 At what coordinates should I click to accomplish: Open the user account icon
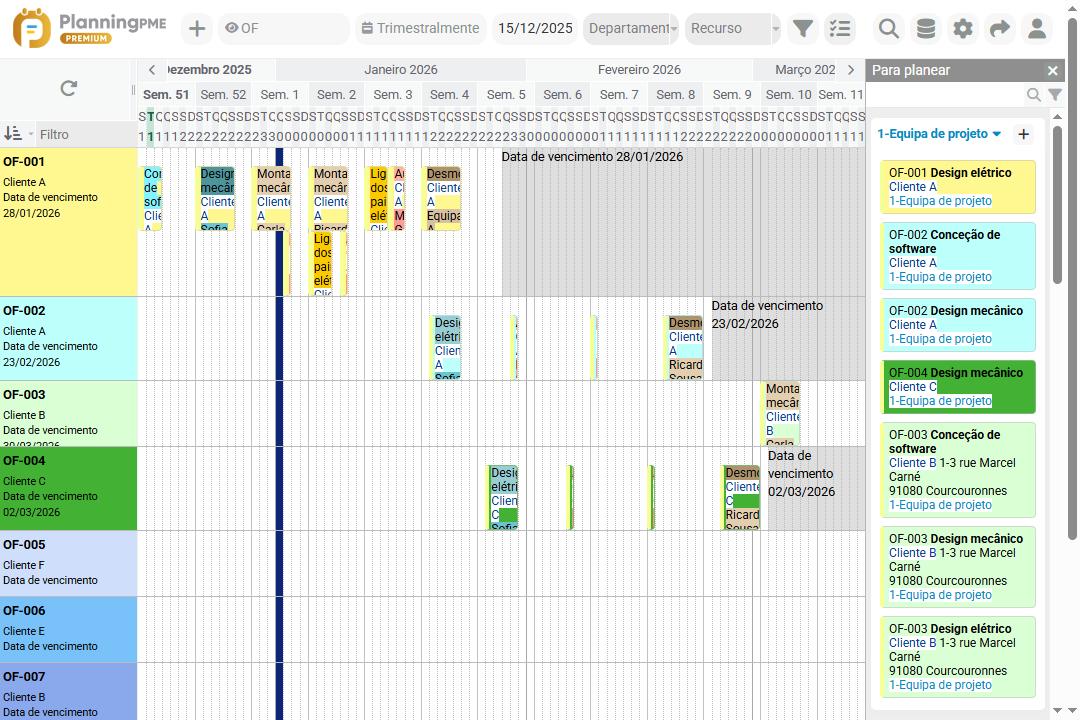point(1037,28)
